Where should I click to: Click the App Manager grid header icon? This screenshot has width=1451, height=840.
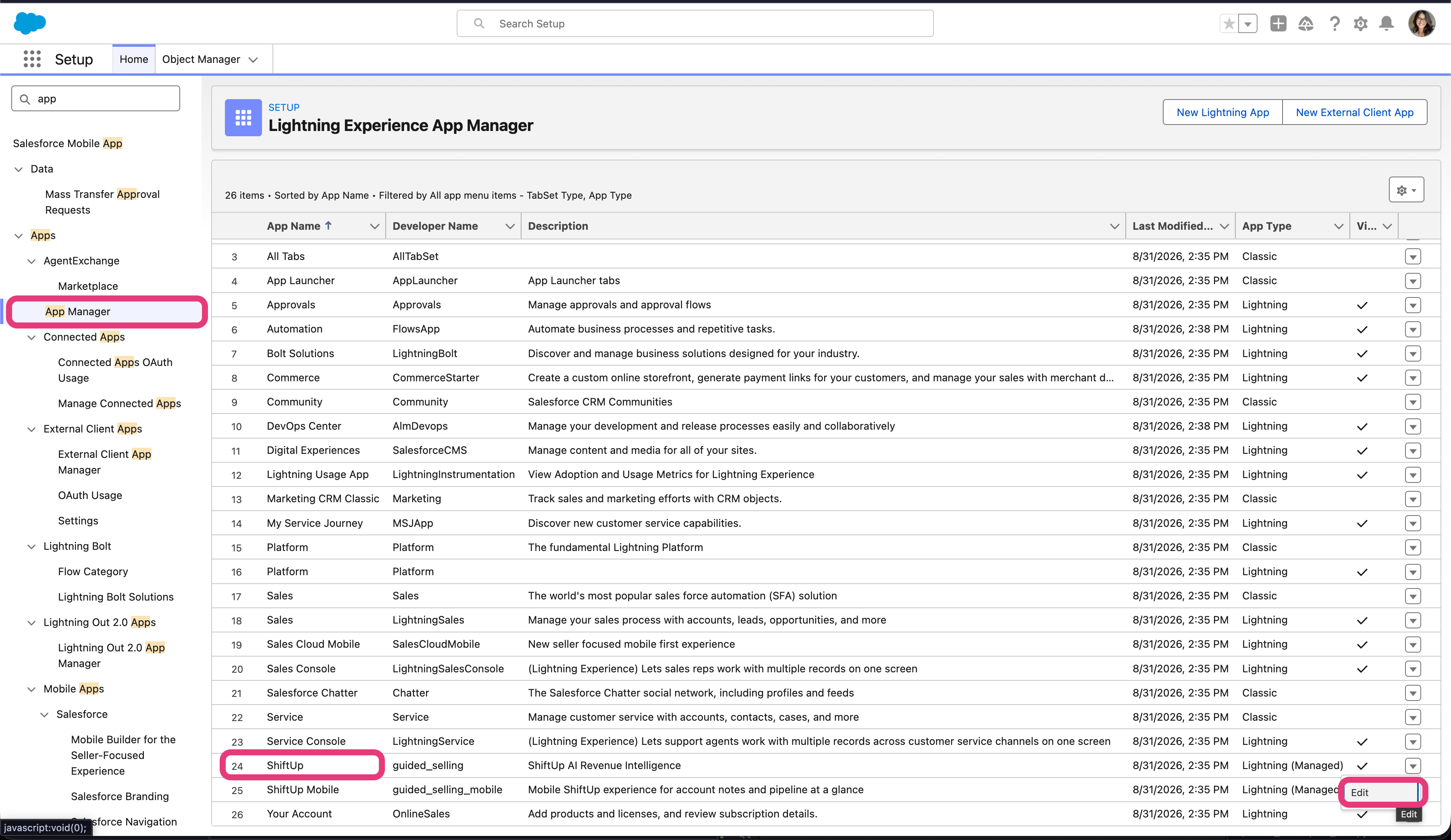(243, 117)
